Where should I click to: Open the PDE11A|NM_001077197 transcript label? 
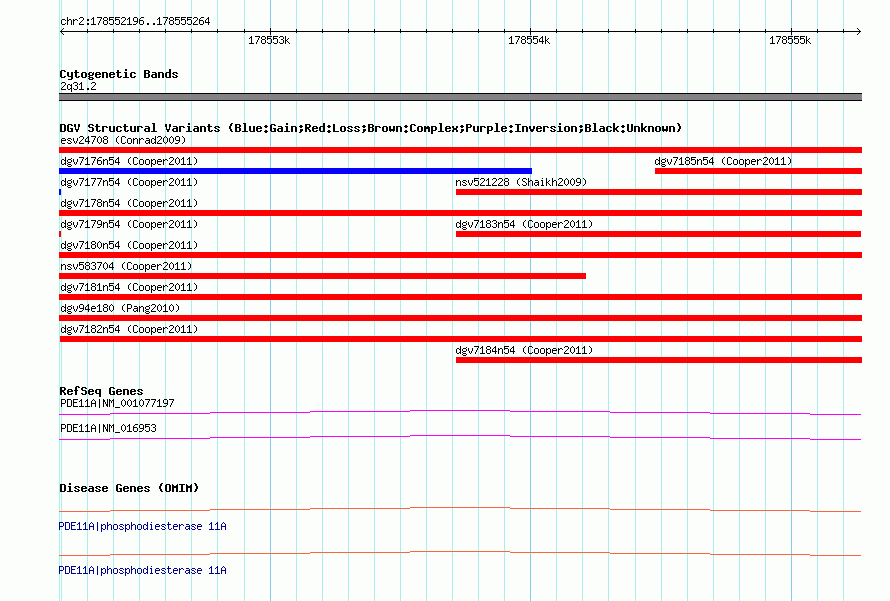tap(117, 404)
